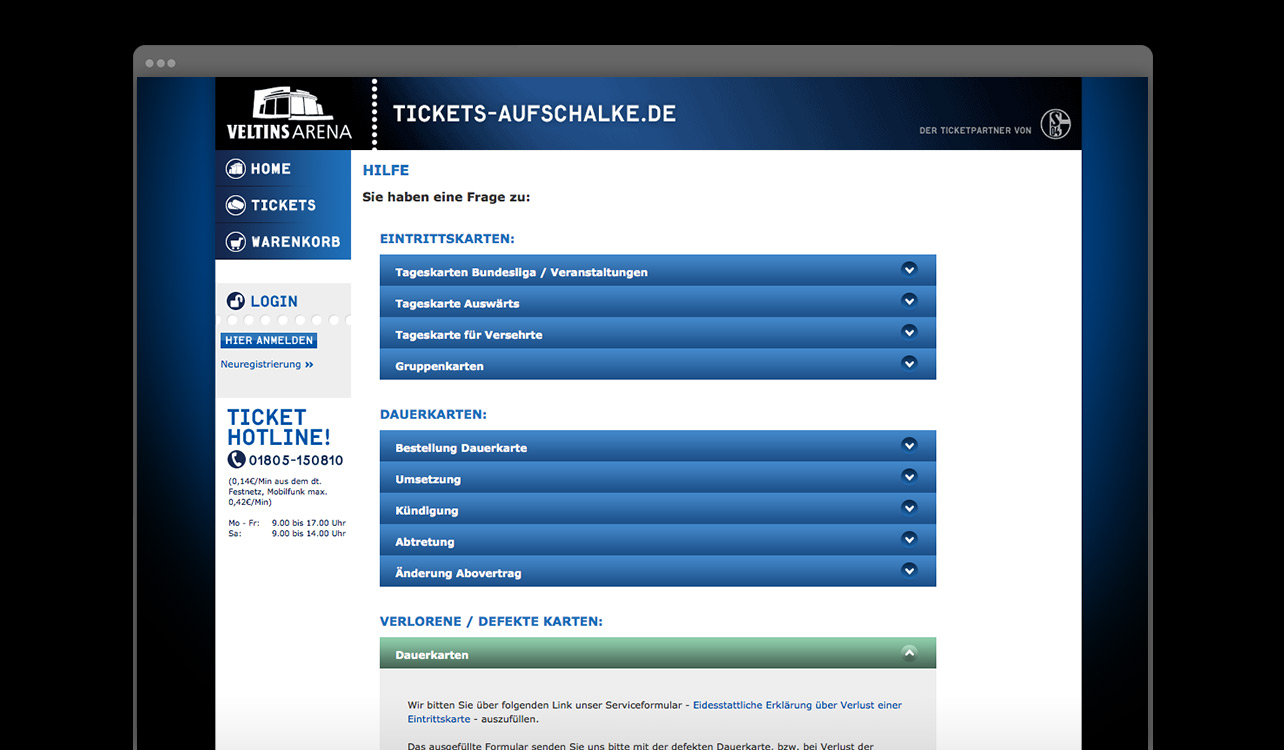Image resolution: width=1284 pixels, height=750 pixels.
Task: Expand the Bestellung Dauerkarte chevron
Action: (x=909, y=445)
